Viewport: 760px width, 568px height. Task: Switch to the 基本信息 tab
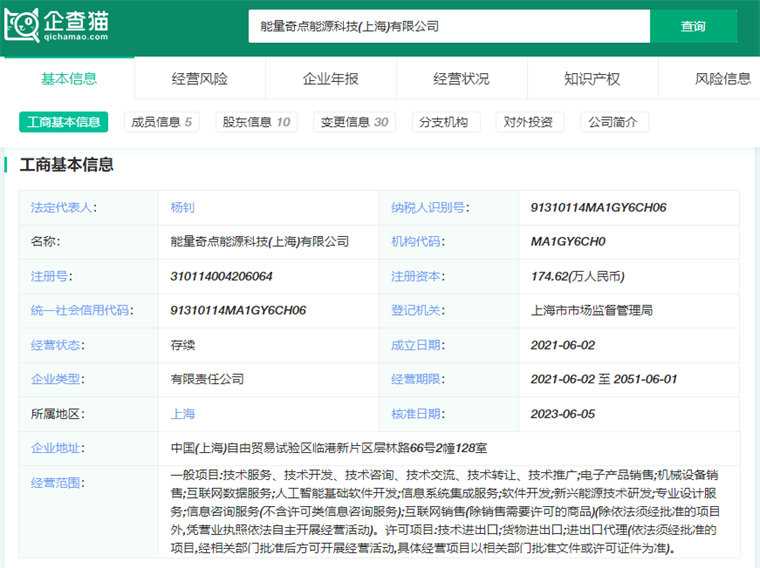point(69,79)
